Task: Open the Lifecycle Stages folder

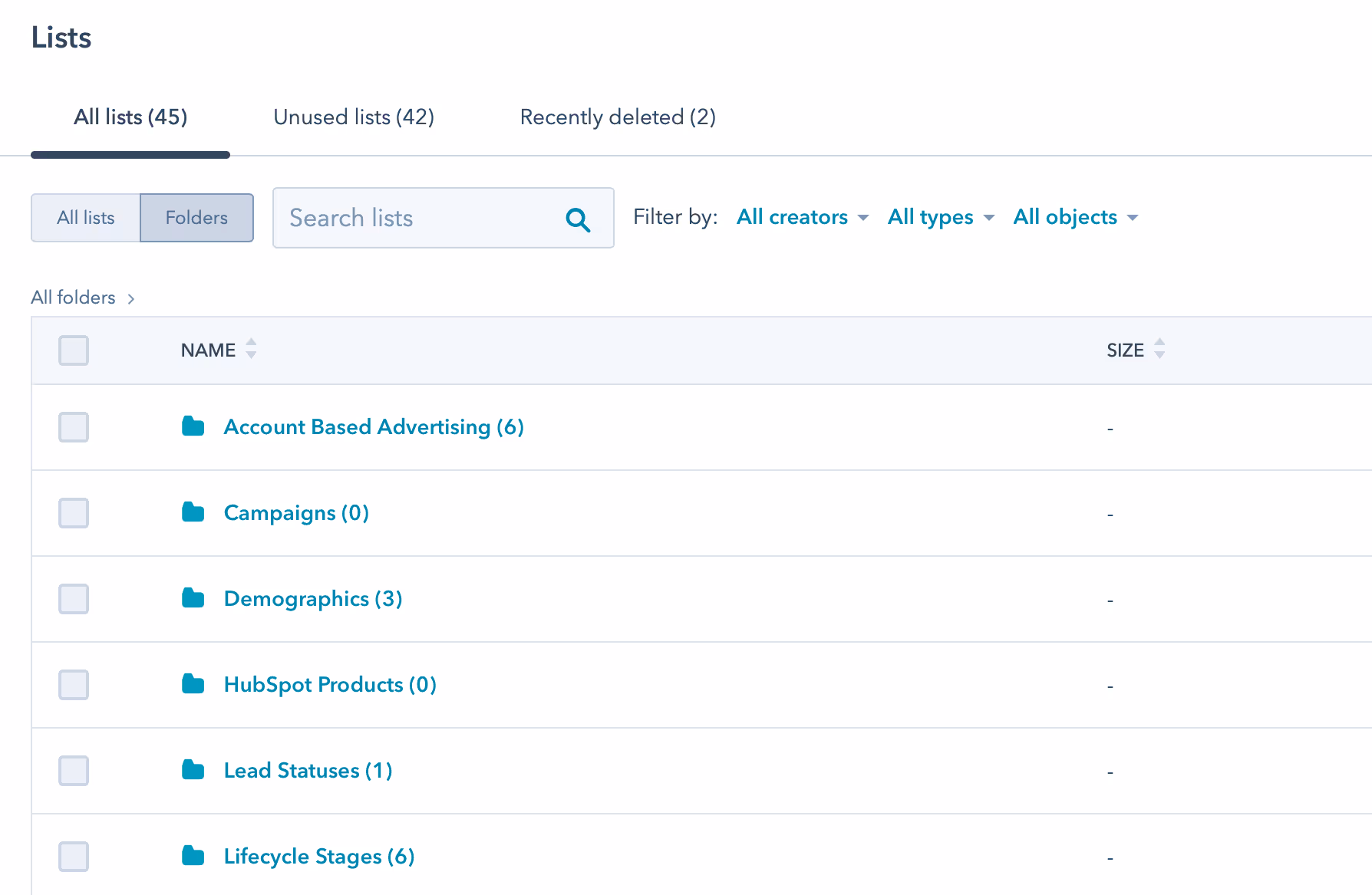Action: [318, 856]
